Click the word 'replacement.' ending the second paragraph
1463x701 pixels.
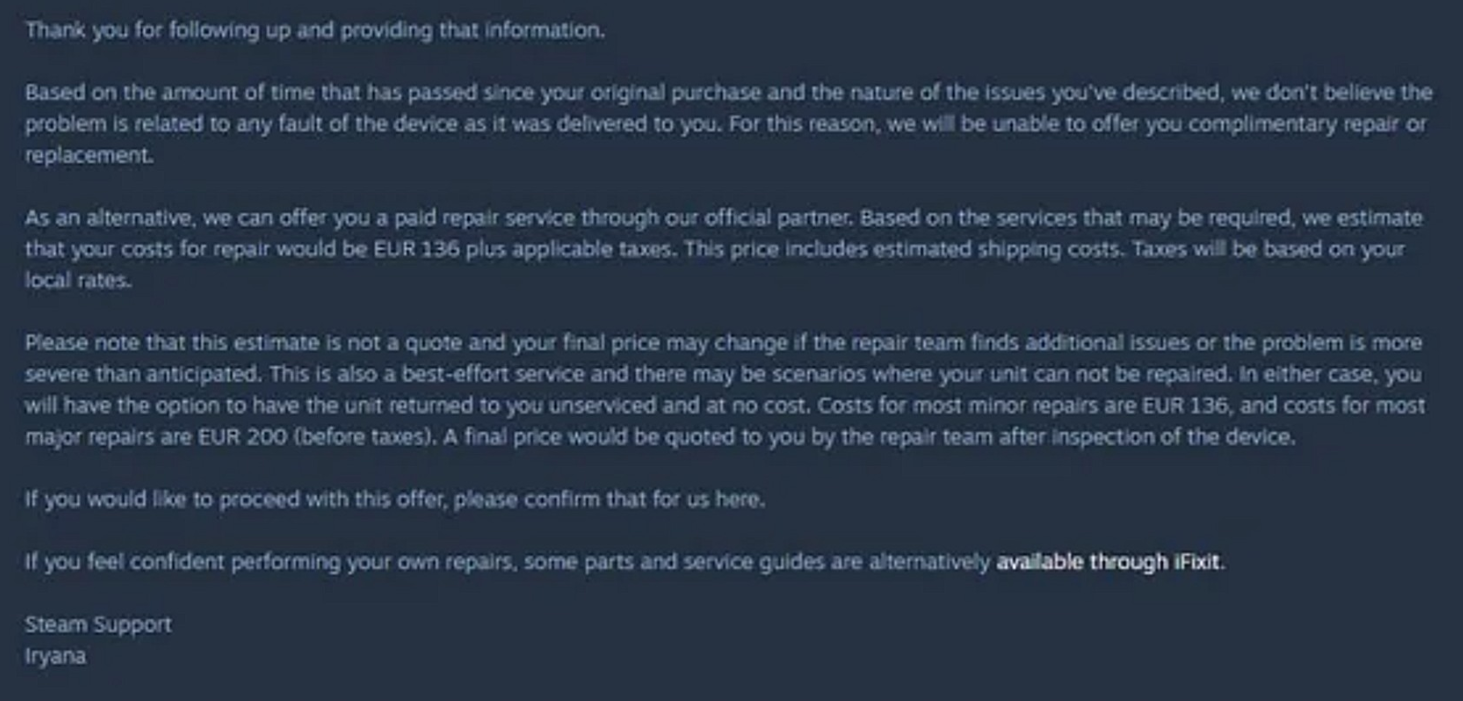pos(89,156)
